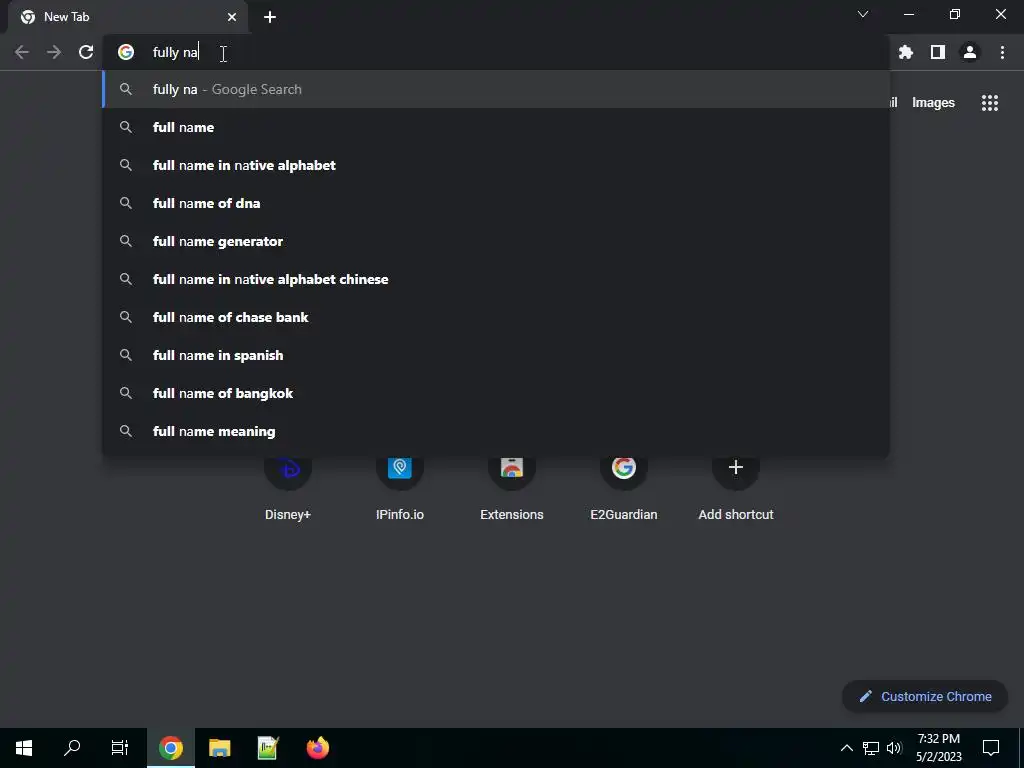The image size is (1024, 768).
Task: Open File Explorer from taskbar
Action: (x=219, y=748)
